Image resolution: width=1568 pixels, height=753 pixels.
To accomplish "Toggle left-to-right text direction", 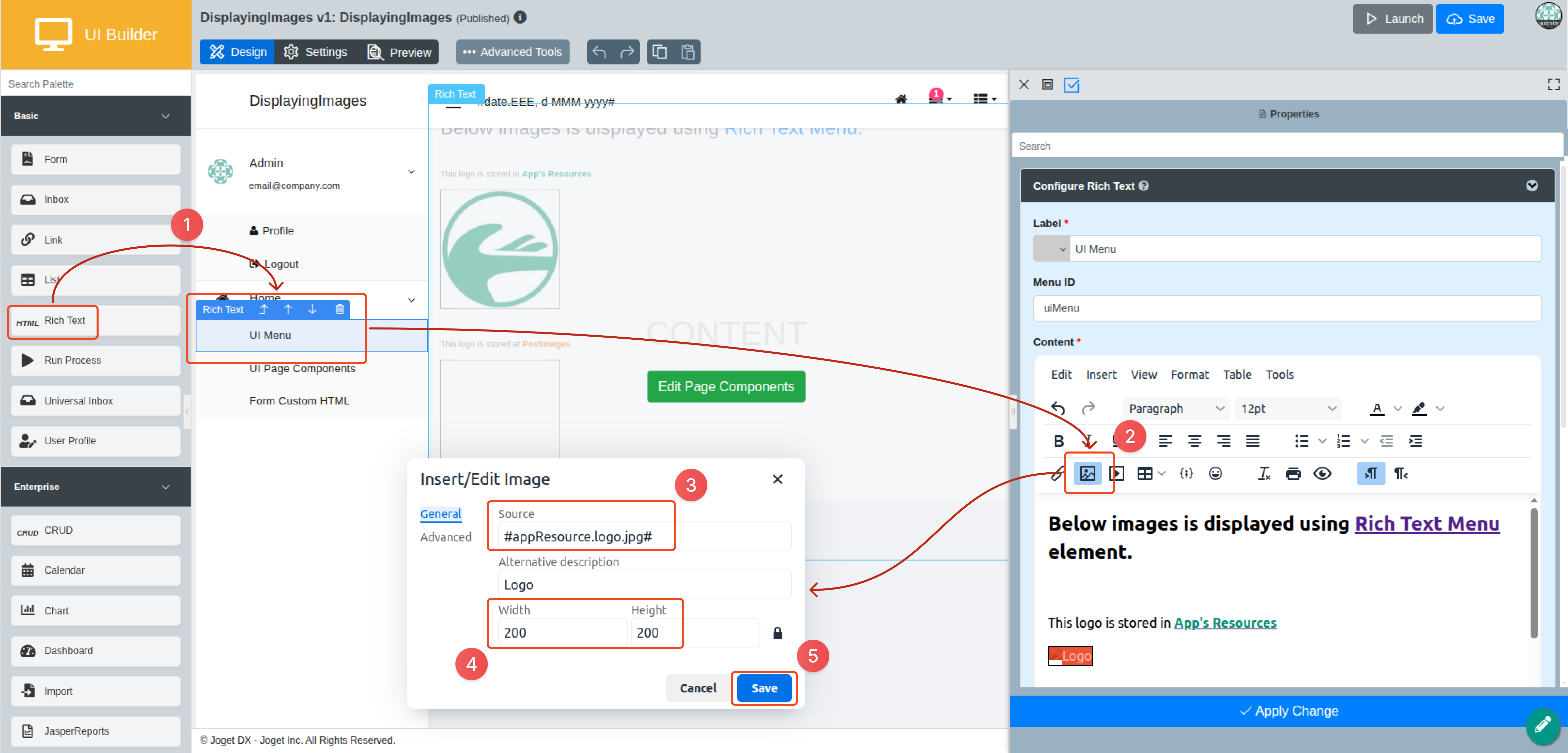I will point(1371,473).
